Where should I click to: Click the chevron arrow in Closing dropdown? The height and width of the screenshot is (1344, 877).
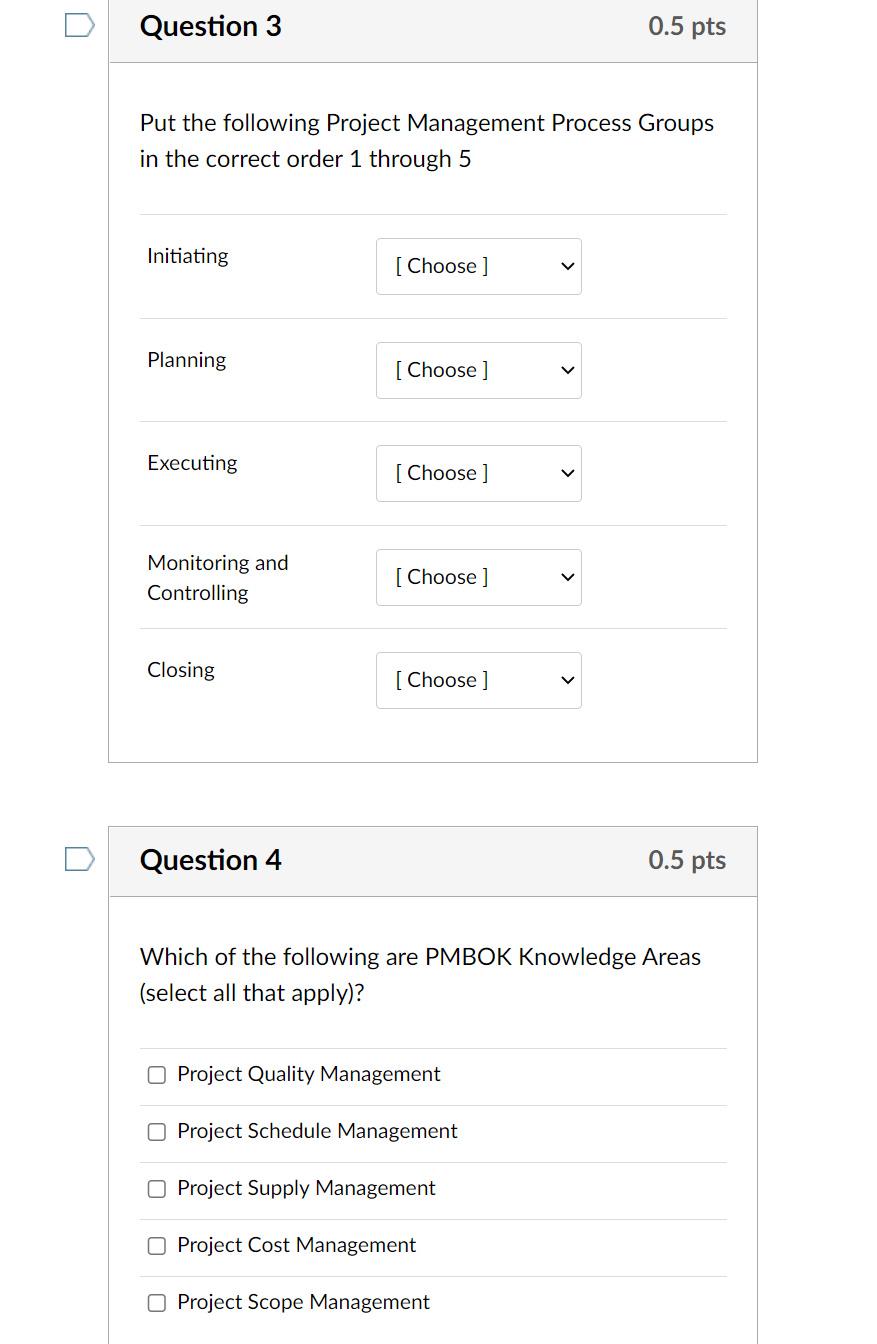(567, 681)
